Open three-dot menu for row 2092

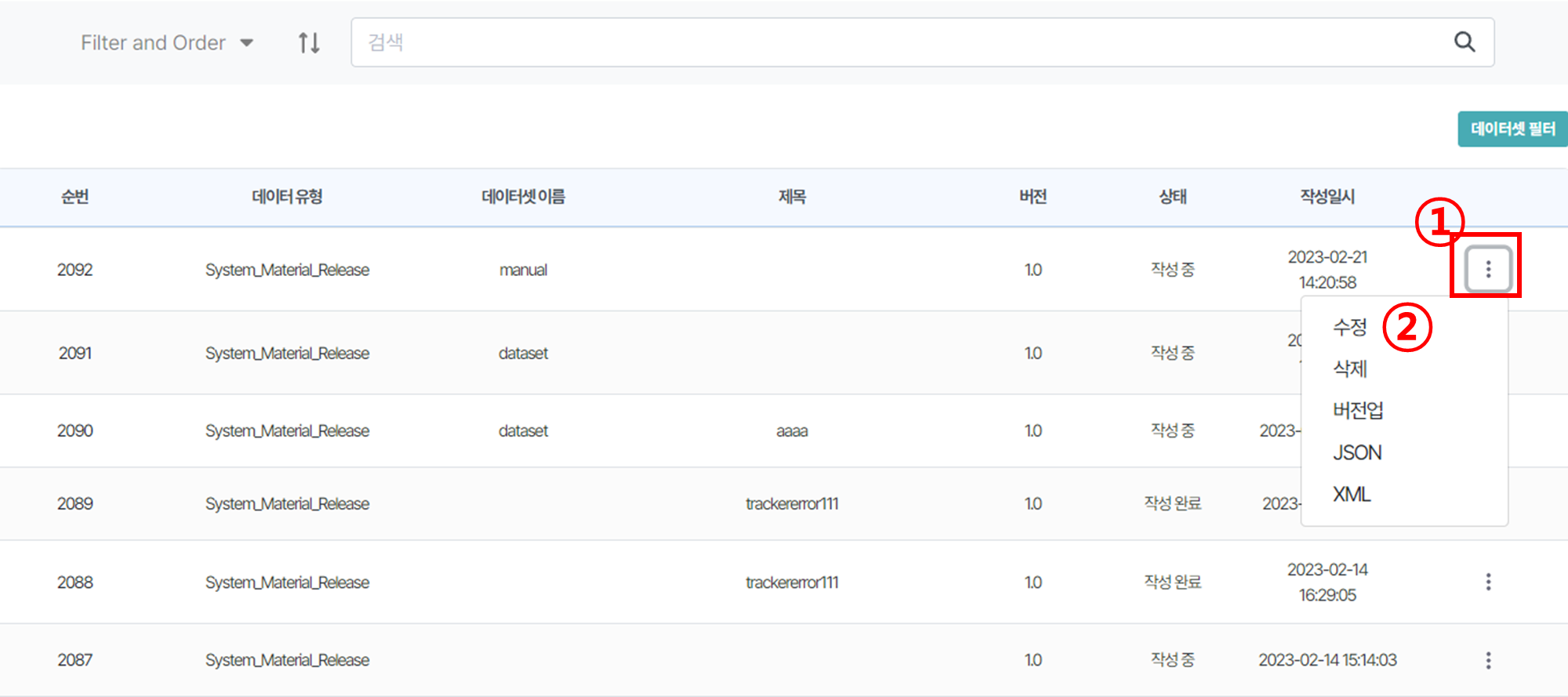pyautogui.click(x=1487, y=270)
